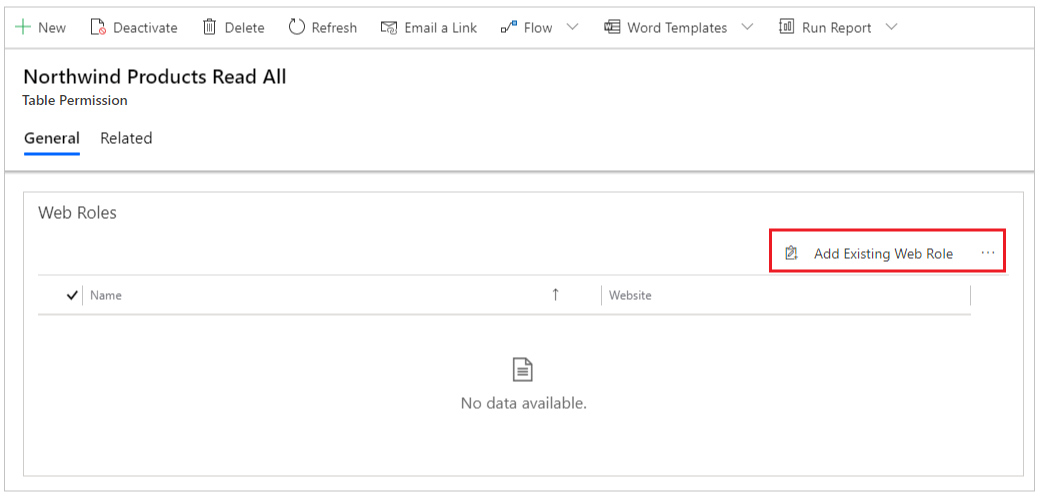Click the Run Report chart icon
The image size is (1042, 499).
point(787,27)
